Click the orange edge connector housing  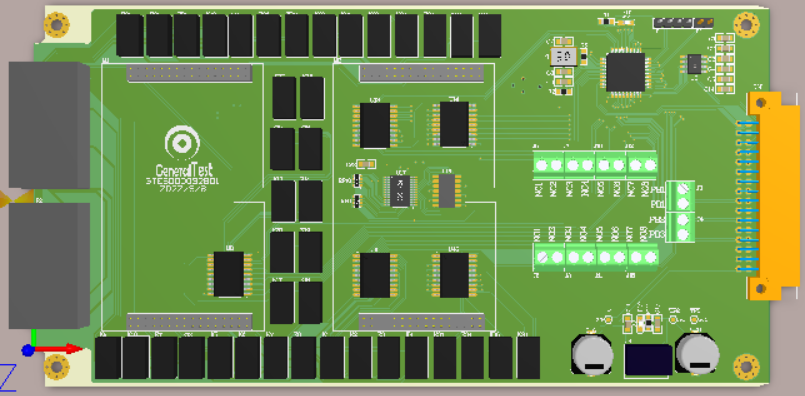click(x=773, y=196)
